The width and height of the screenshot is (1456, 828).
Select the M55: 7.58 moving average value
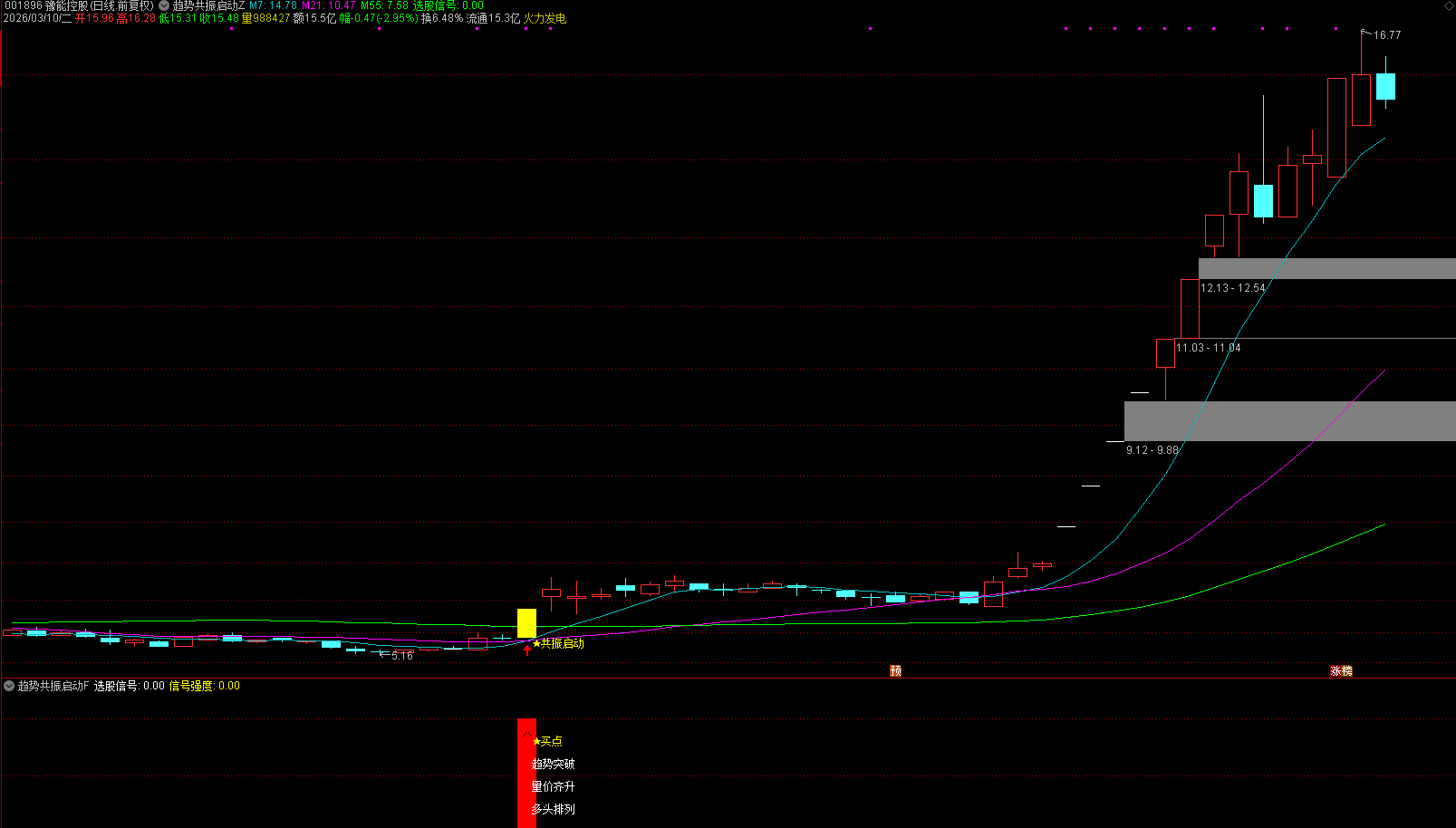coord(384,5)
